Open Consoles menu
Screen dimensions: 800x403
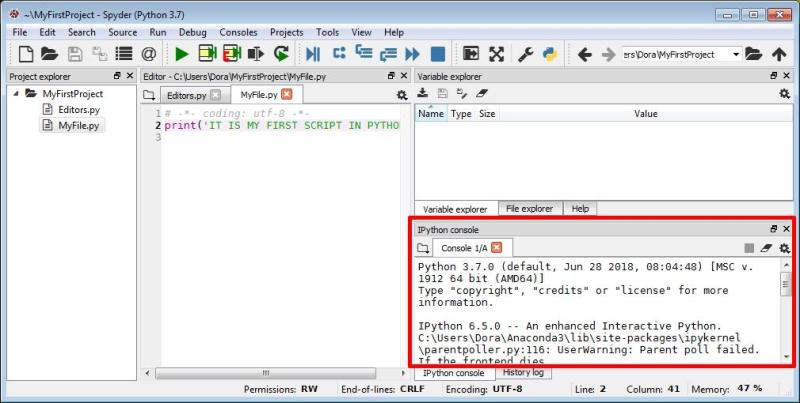[x=238, y=32]
